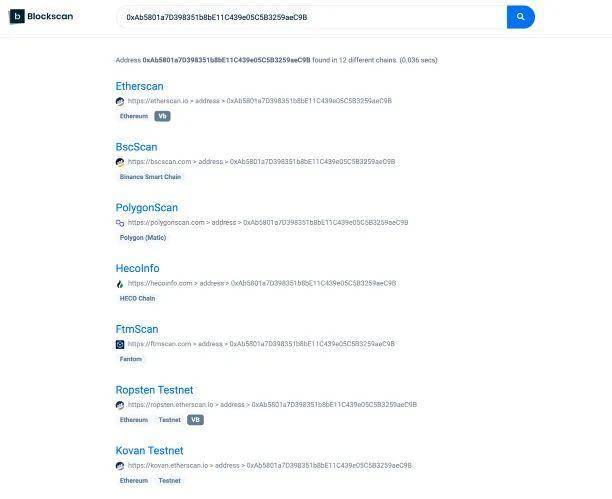This screenshot has height=499, width=612.
Task: Click the HecoInfo flame favicon
Action: tap(120, 283)
